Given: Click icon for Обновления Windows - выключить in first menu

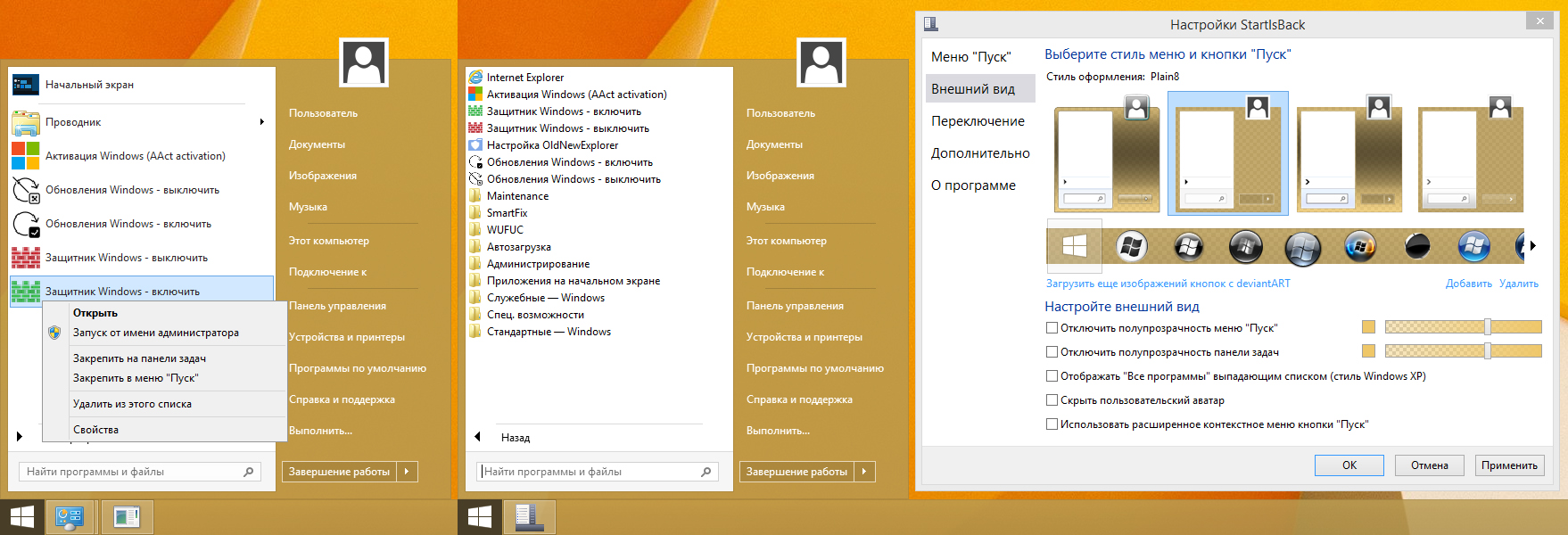Looking at the screenshot, I should (26, 190).
